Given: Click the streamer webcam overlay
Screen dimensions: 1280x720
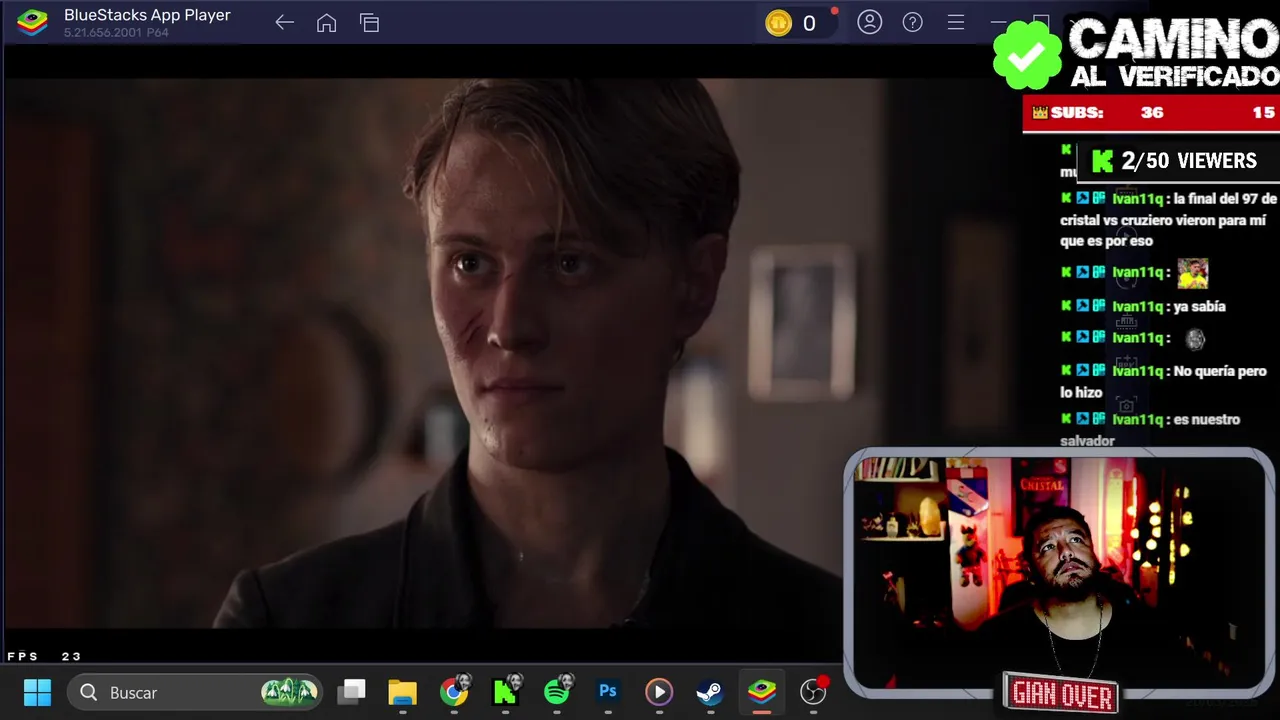Looking at the screenshot, I should coord(1058,573).
